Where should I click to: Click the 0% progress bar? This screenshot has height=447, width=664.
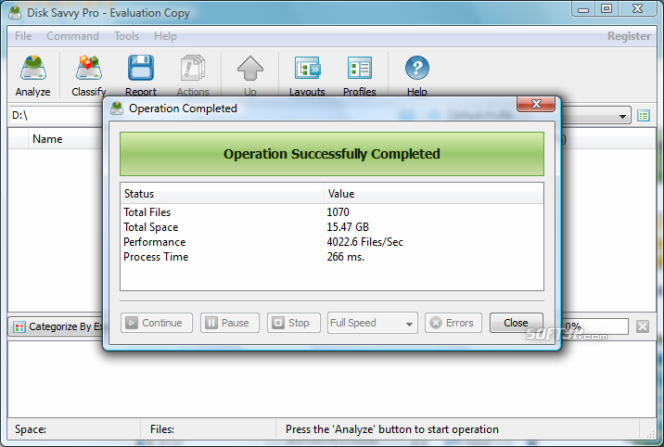595,326
